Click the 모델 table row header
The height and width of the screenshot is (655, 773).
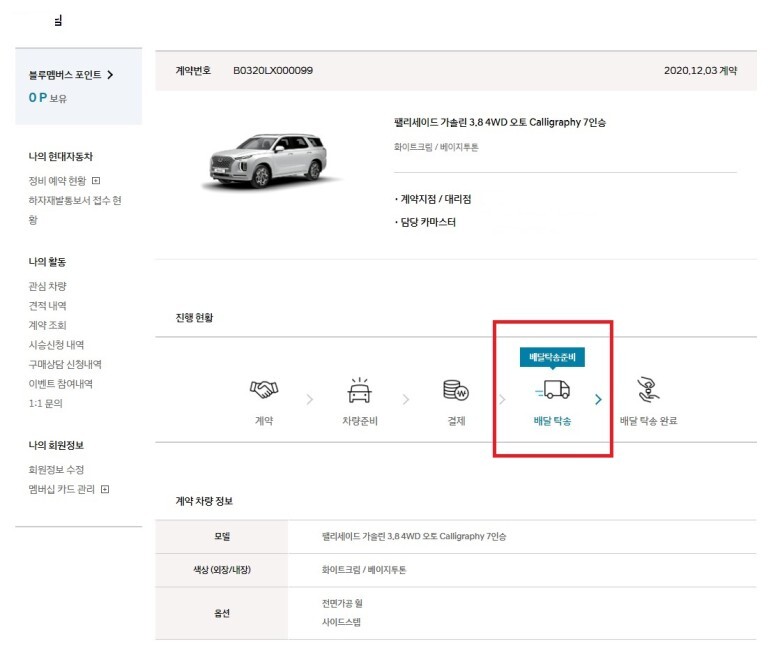coord(222,537)
